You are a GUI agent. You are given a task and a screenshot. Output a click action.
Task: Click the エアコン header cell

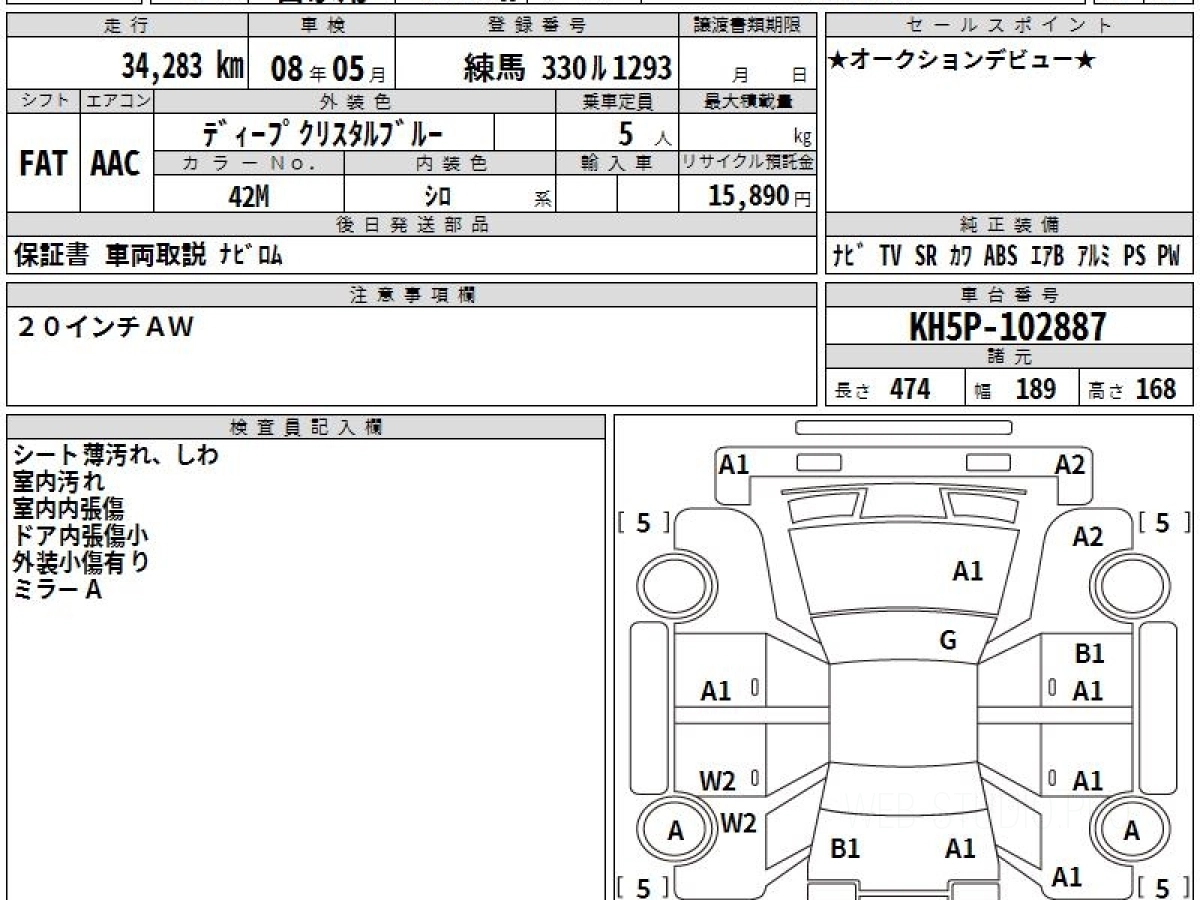pyautogui.click(x=117, y=100)
